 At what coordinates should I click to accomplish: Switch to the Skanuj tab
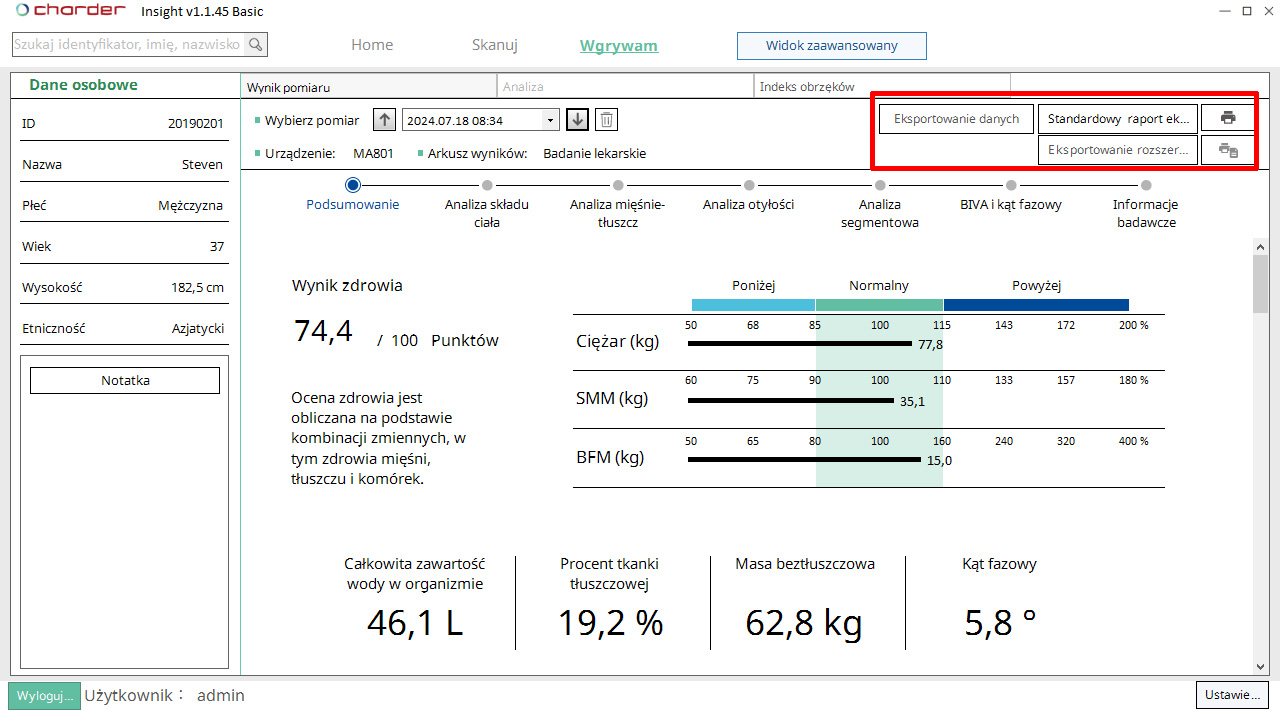[x=494, y=45]
